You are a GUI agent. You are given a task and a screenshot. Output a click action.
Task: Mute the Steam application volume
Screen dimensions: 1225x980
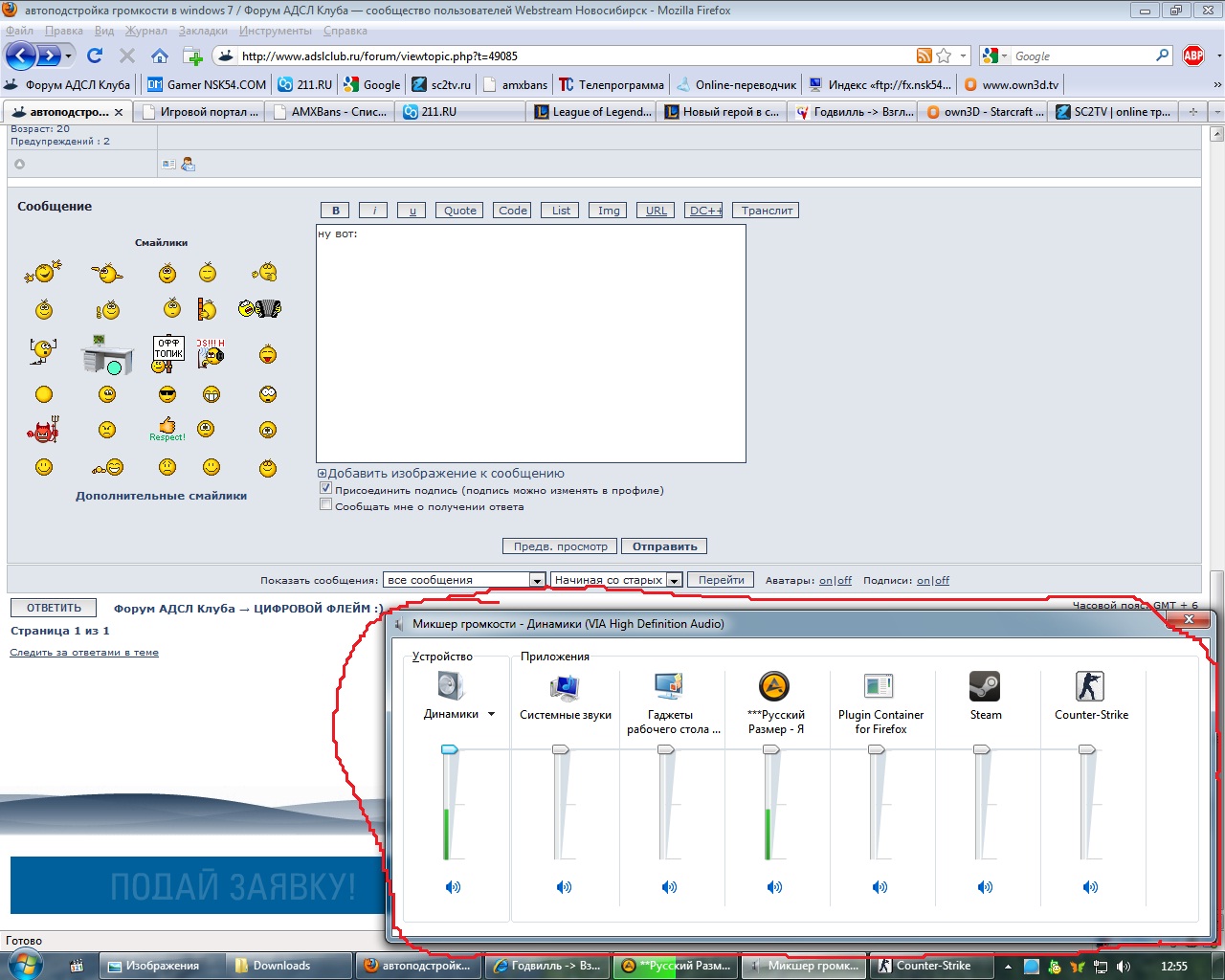click(x=985, y=887)
